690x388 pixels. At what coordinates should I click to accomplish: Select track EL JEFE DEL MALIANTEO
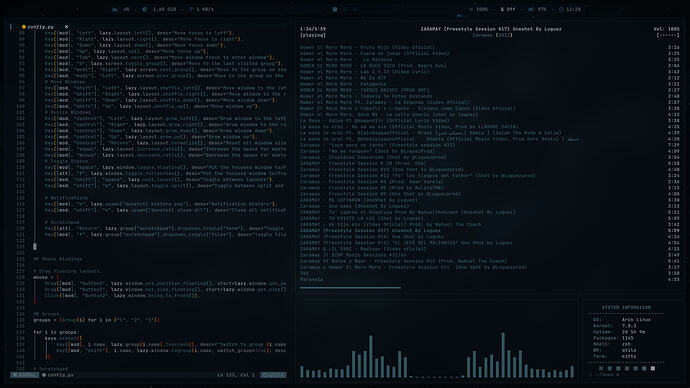point(406,243)
